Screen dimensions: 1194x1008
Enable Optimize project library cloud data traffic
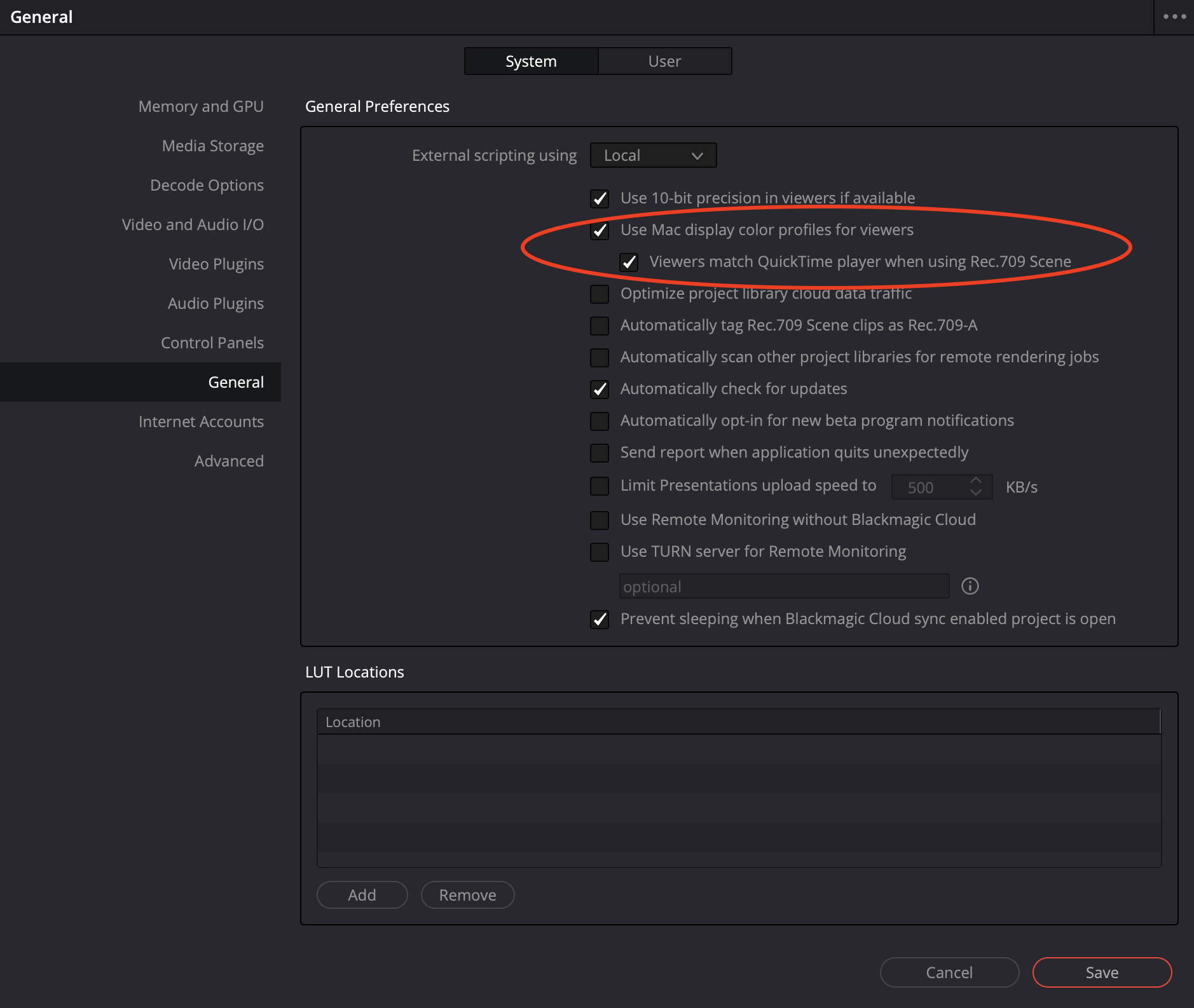click(600, 294)
